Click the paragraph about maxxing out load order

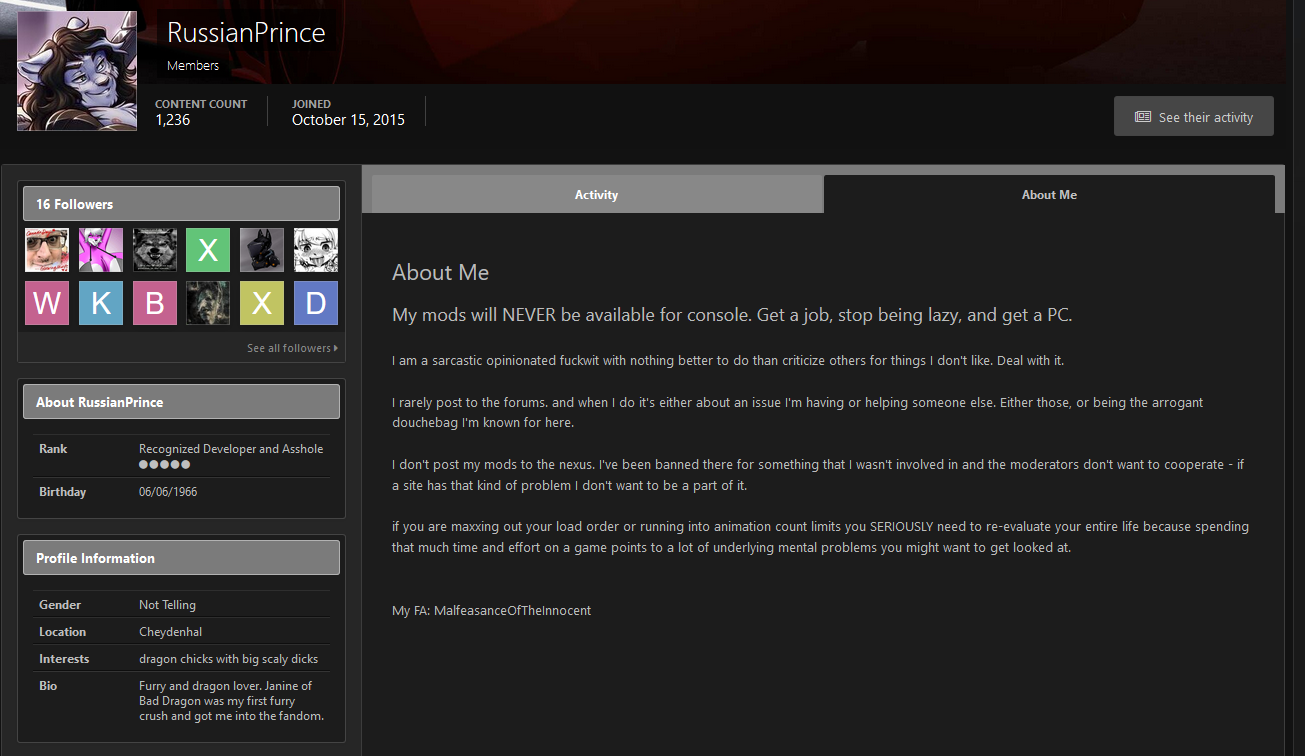pos(820,537)
